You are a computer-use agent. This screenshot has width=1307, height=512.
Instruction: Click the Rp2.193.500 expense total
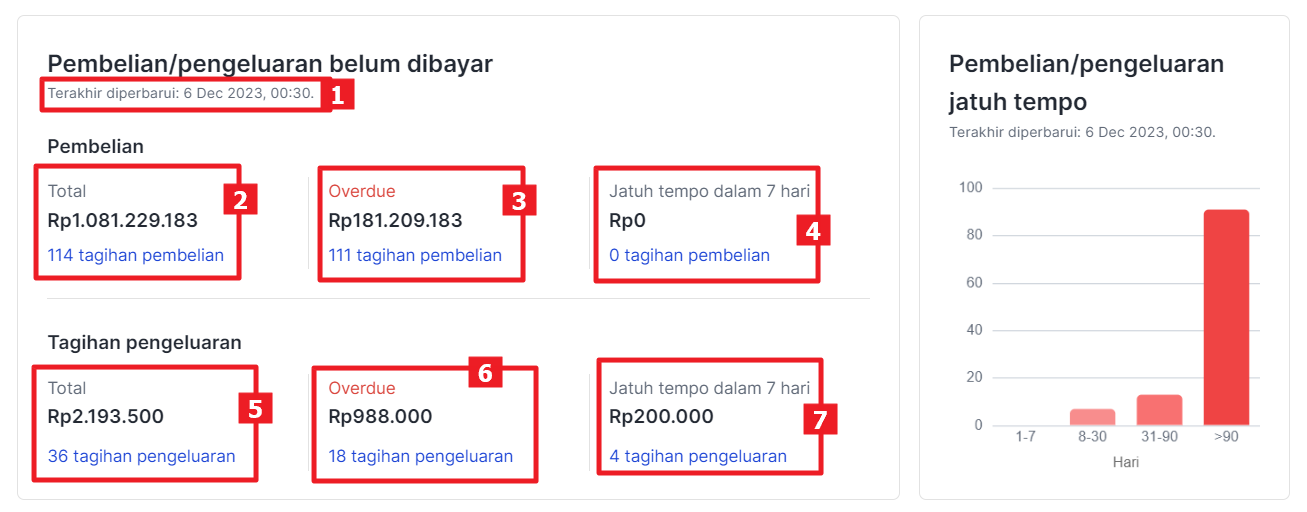(x=106, y=417)
